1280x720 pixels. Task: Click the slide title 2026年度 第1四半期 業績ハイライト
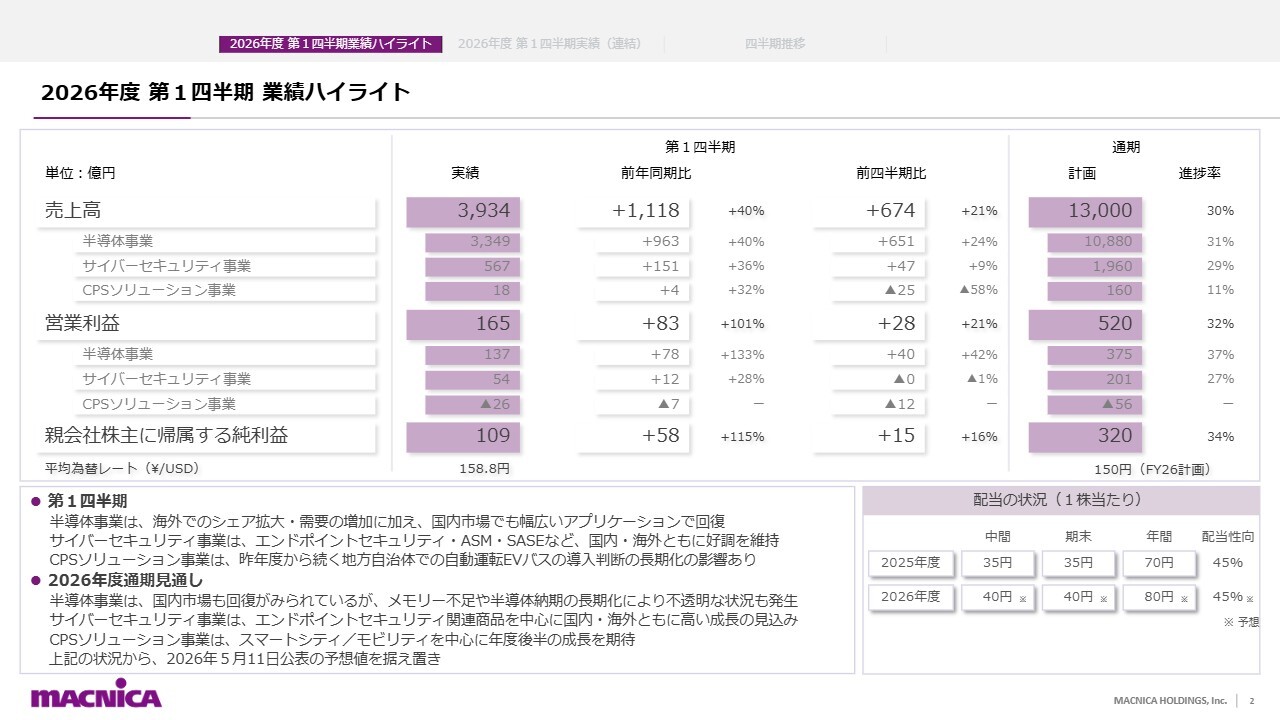pos(226,92)
